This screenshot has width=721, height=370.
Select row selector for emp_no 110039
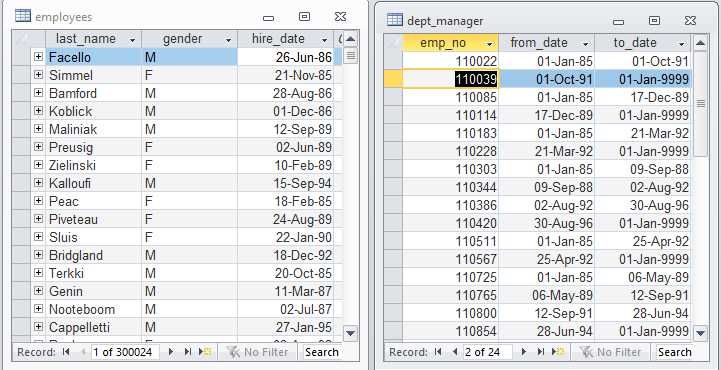[393, 79]
